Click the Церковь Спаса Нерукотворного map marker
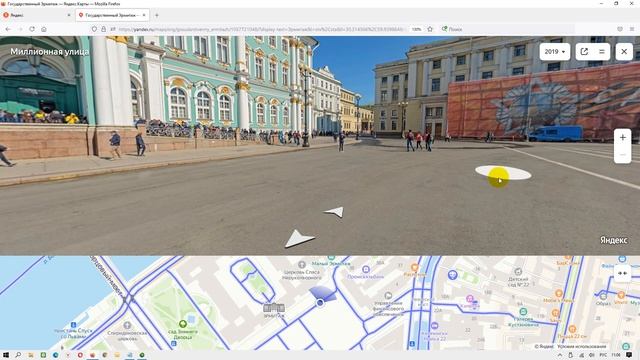 (302, 265)
